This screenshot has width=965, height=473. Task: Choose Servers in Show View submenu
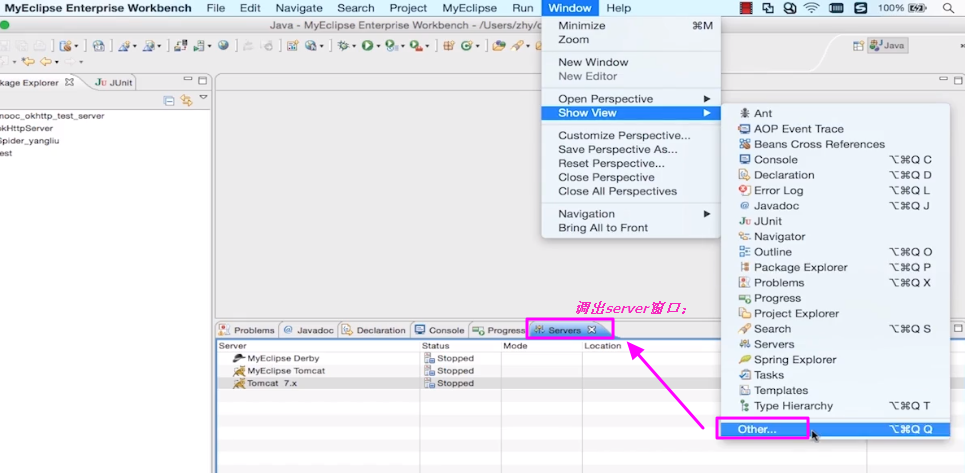[x=836, y=344]
